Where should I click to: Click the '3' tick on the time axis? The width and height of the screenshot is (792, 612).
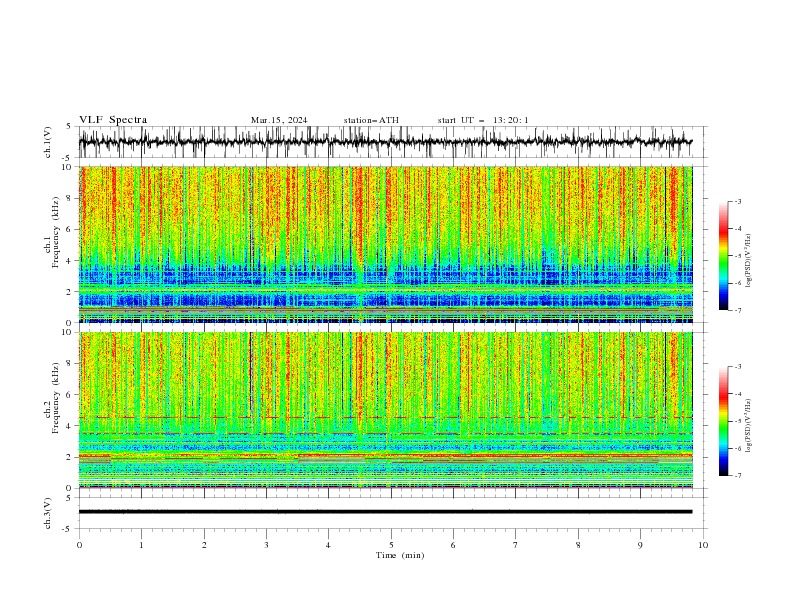[x=266, y=545]
